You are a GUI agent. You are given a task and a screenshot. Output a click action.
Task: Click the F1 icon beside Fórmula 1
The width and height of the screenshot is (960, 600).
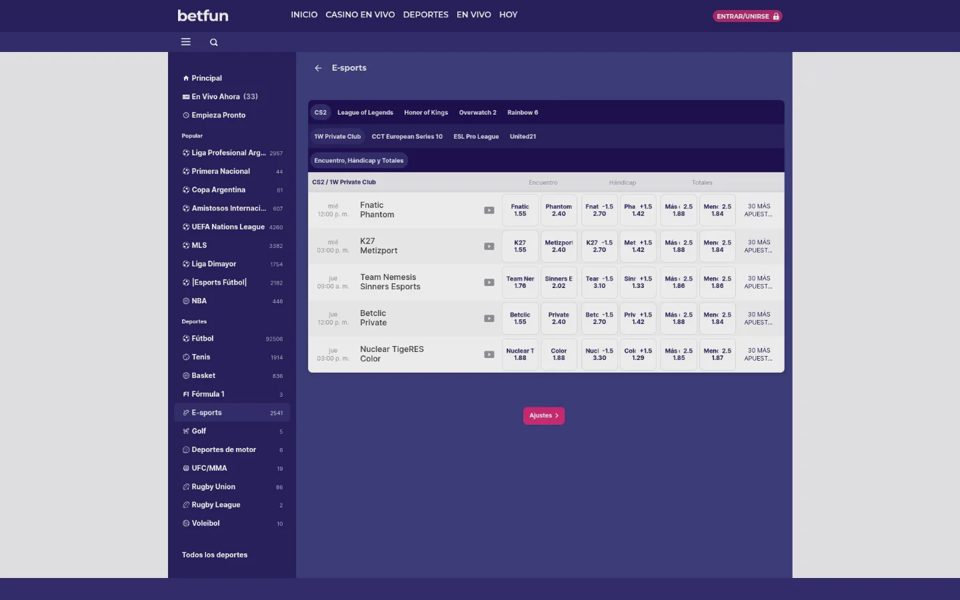(x=186, y=394)
